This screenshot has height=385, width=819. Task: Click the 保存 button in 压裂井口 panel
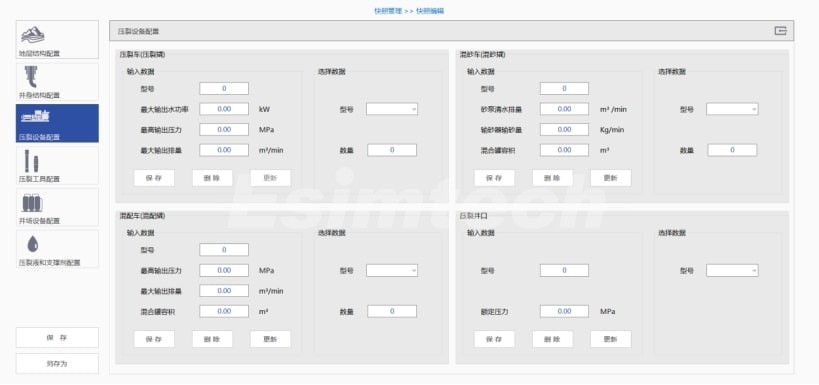coord(494,339)
